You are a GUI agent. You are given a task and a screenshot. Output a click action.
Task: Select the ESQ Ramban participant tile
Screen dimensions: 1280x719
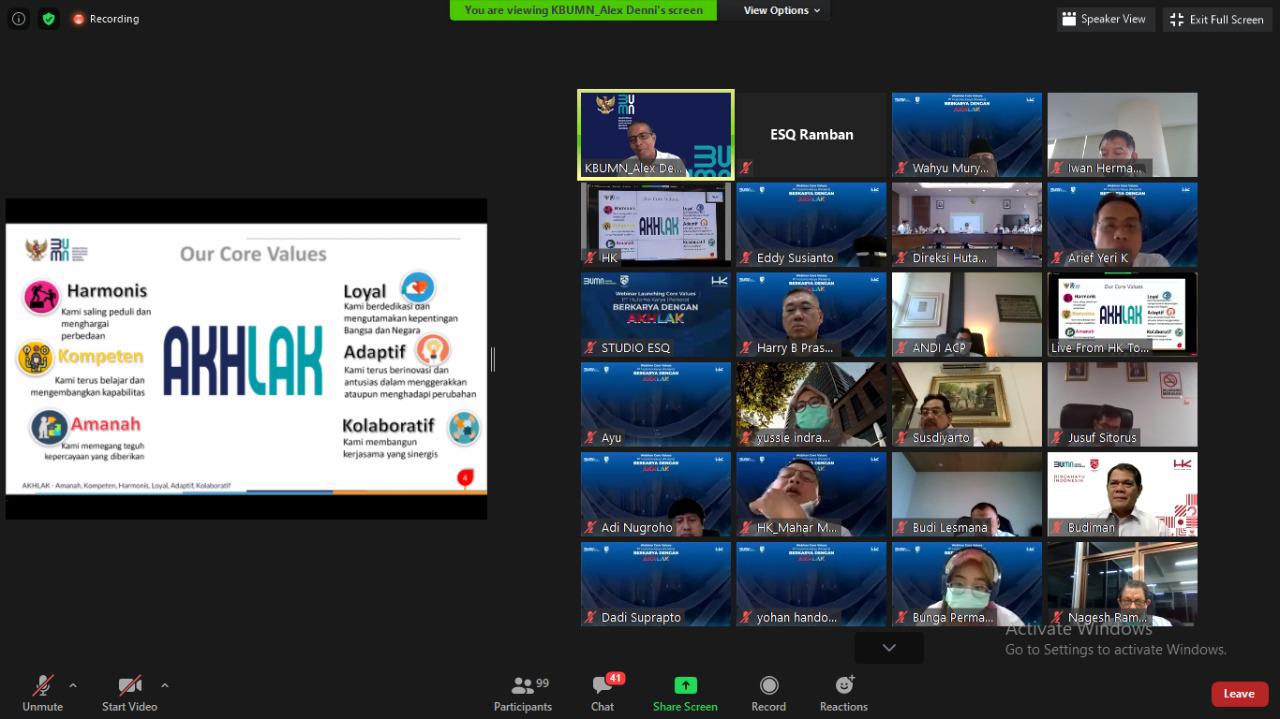[x=811, y=135]
